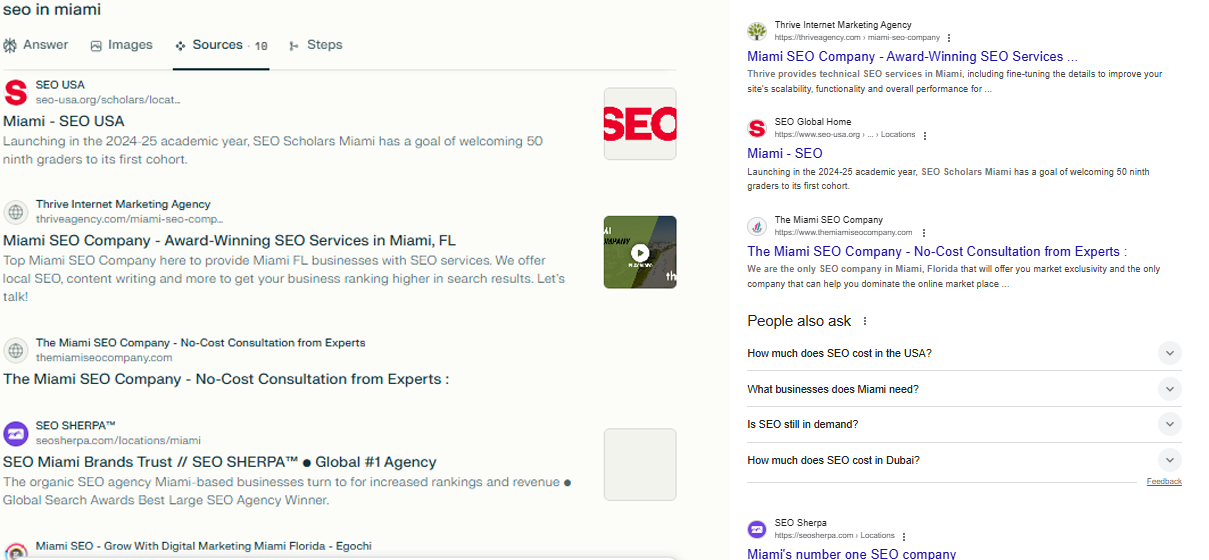Click the Feedback link under People also ask

[x=1164, y=482]
